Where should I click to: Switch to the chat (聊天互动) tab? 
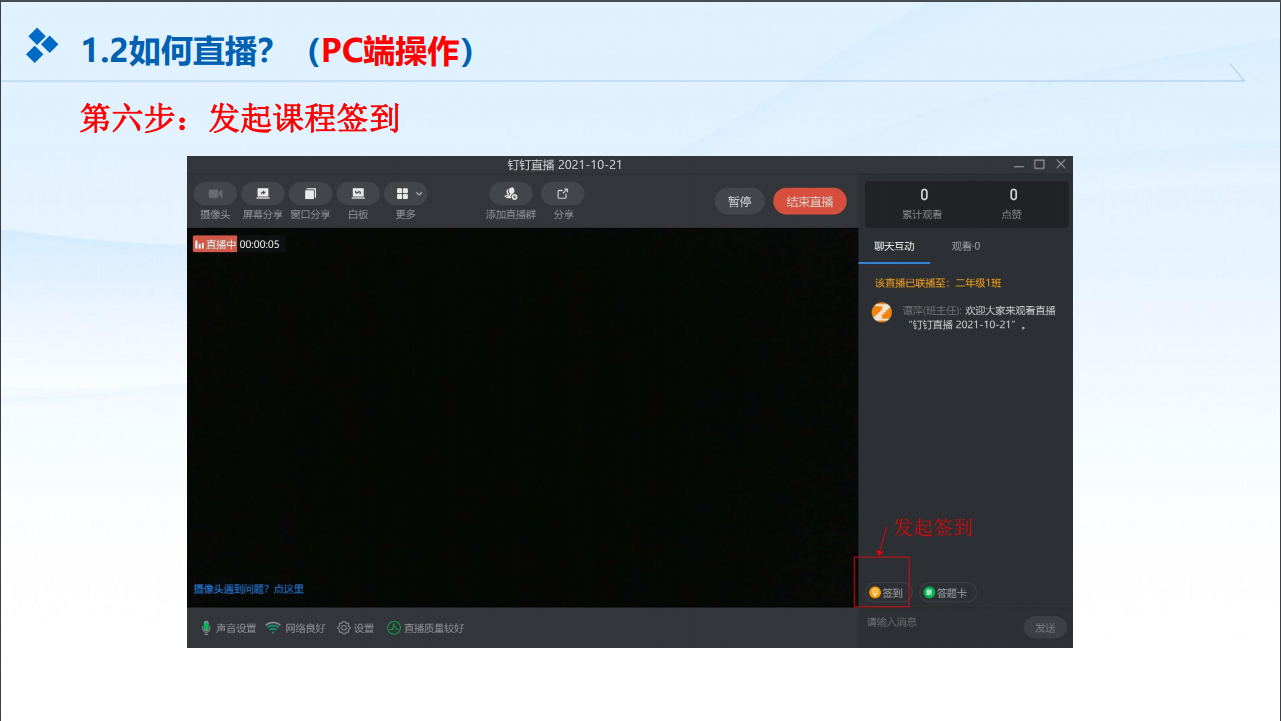click(x=894, y=246)
